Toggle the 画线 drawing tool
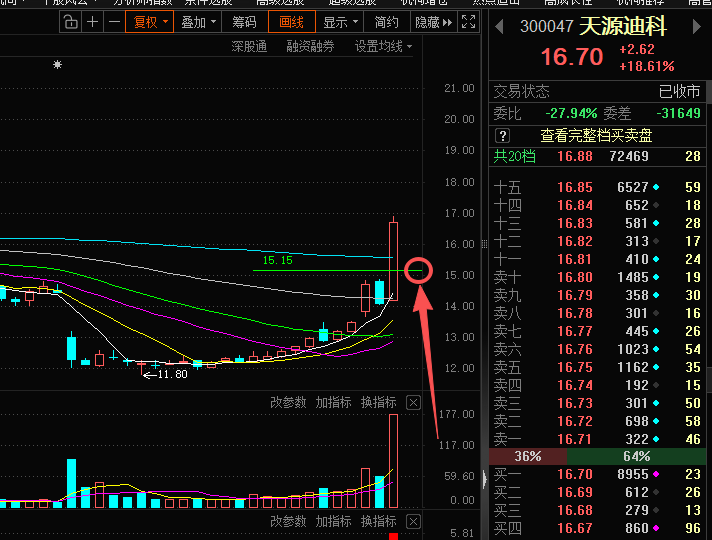Screen dimensions: 712x540 (292, 22)
